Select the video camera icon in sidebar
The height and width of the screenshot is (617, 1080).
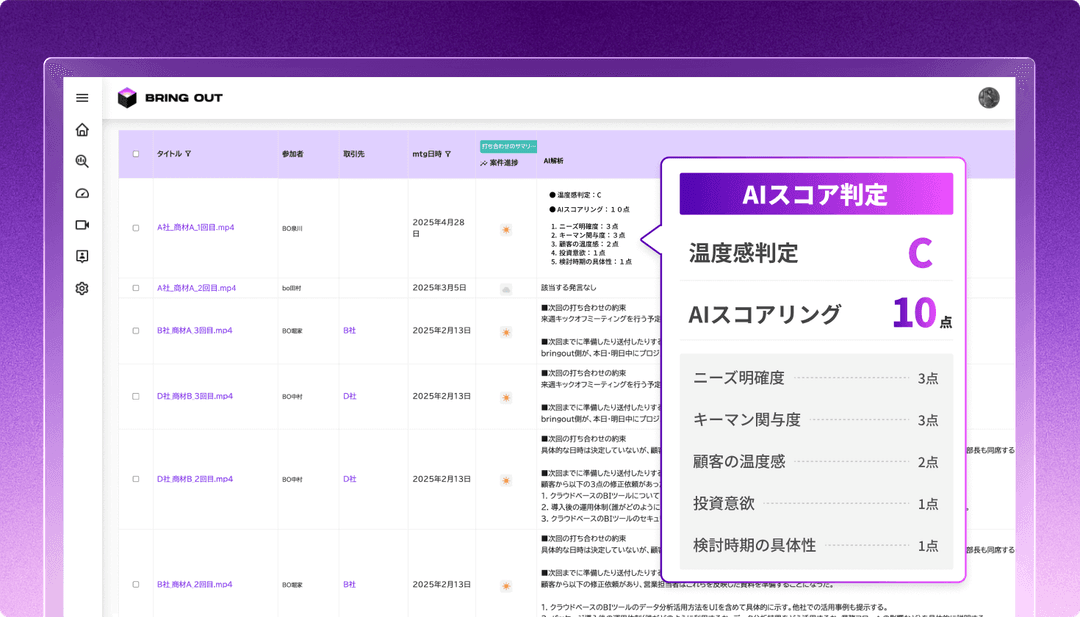coord(82,225)
